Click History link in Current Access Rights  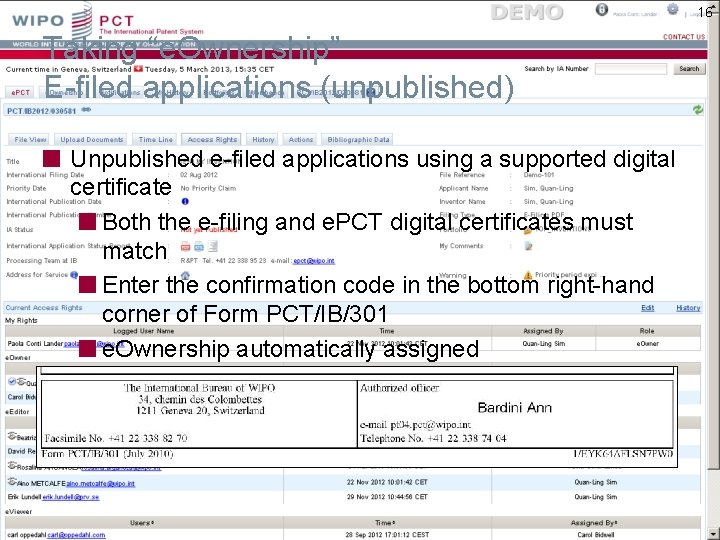[688, 308]
